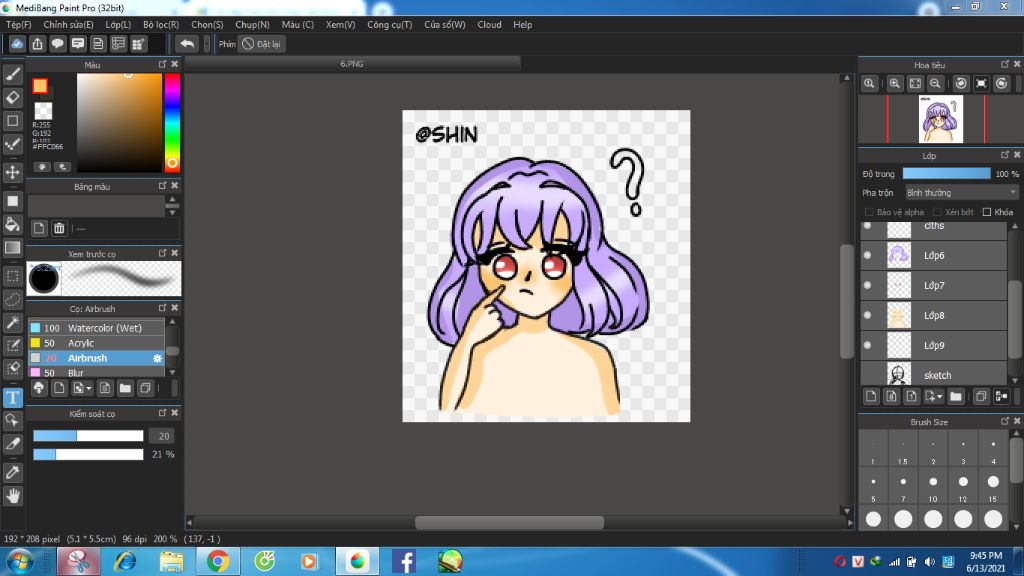
Task: Select the Eraser tool
Action: coord(12,97)
